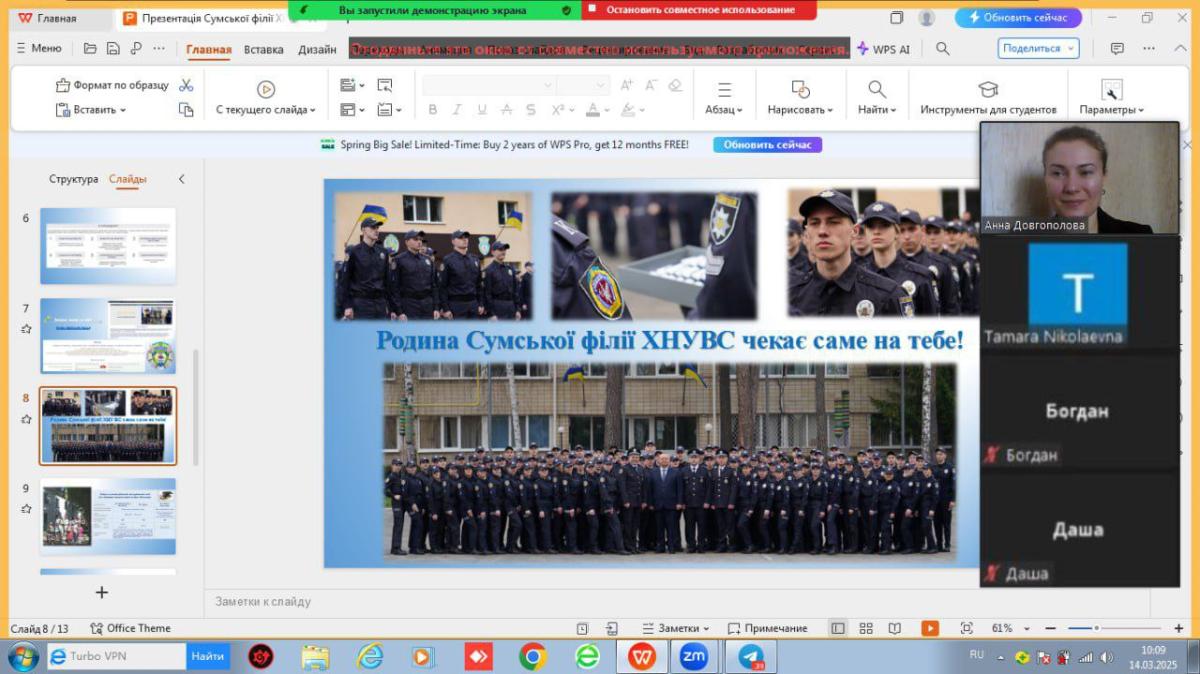The width and height of the screenshot is (1200, 674).
Task: Open the Вставка ribbon tab
Action: click(263, 49)
